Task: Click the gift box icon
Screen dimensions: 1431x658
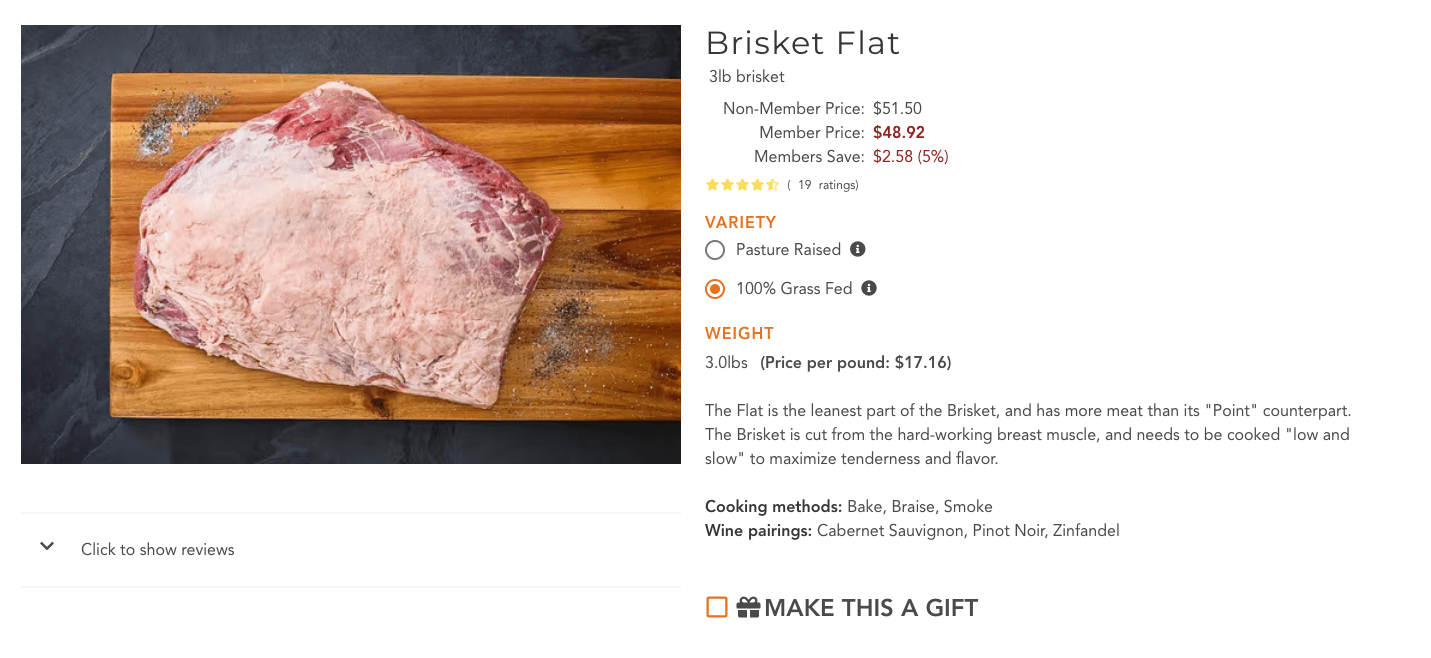Action: pos(750,606)
